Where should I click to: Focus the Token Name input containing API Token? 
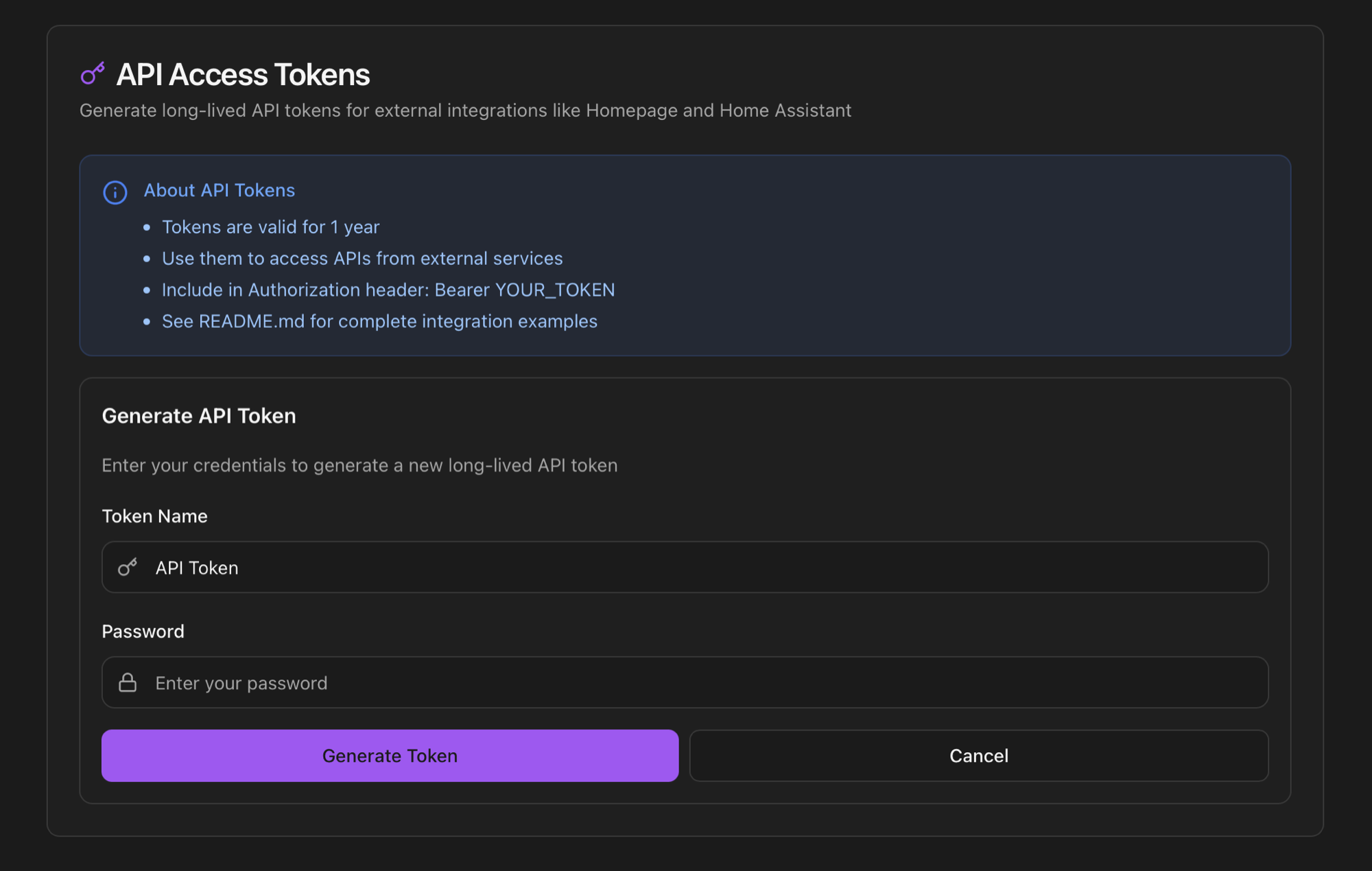(x=685, y=568)
